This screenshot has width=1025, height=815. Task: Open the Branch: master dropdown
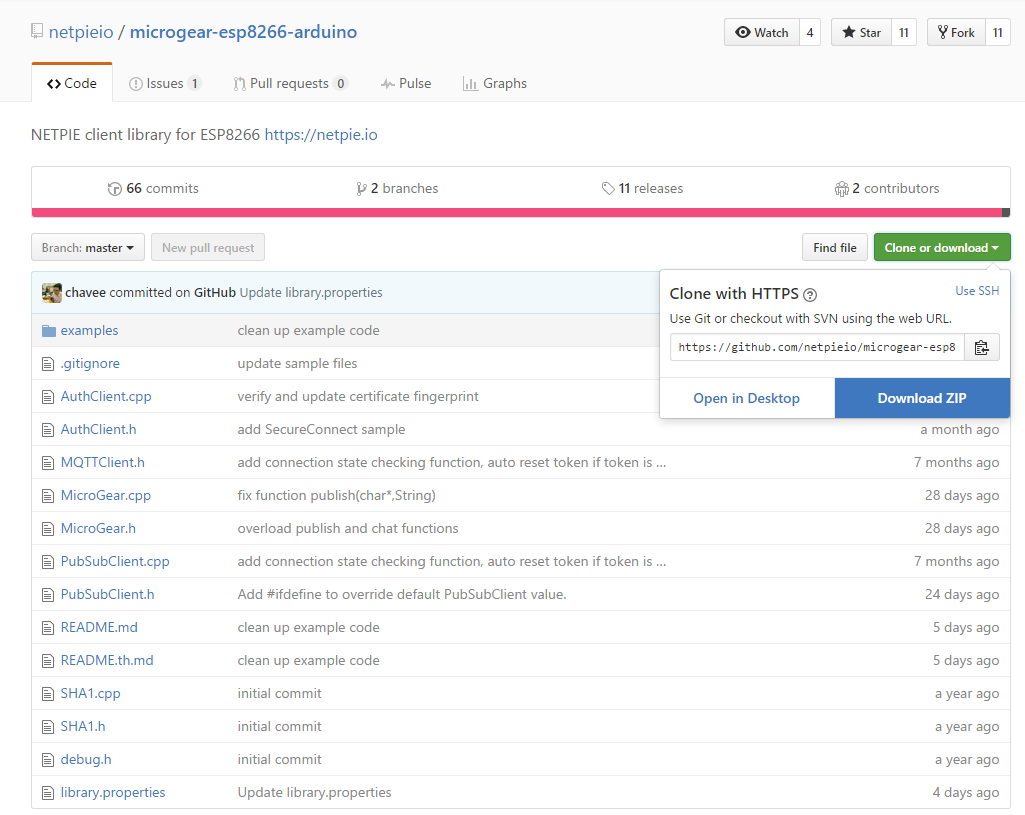tap(87, 247)
